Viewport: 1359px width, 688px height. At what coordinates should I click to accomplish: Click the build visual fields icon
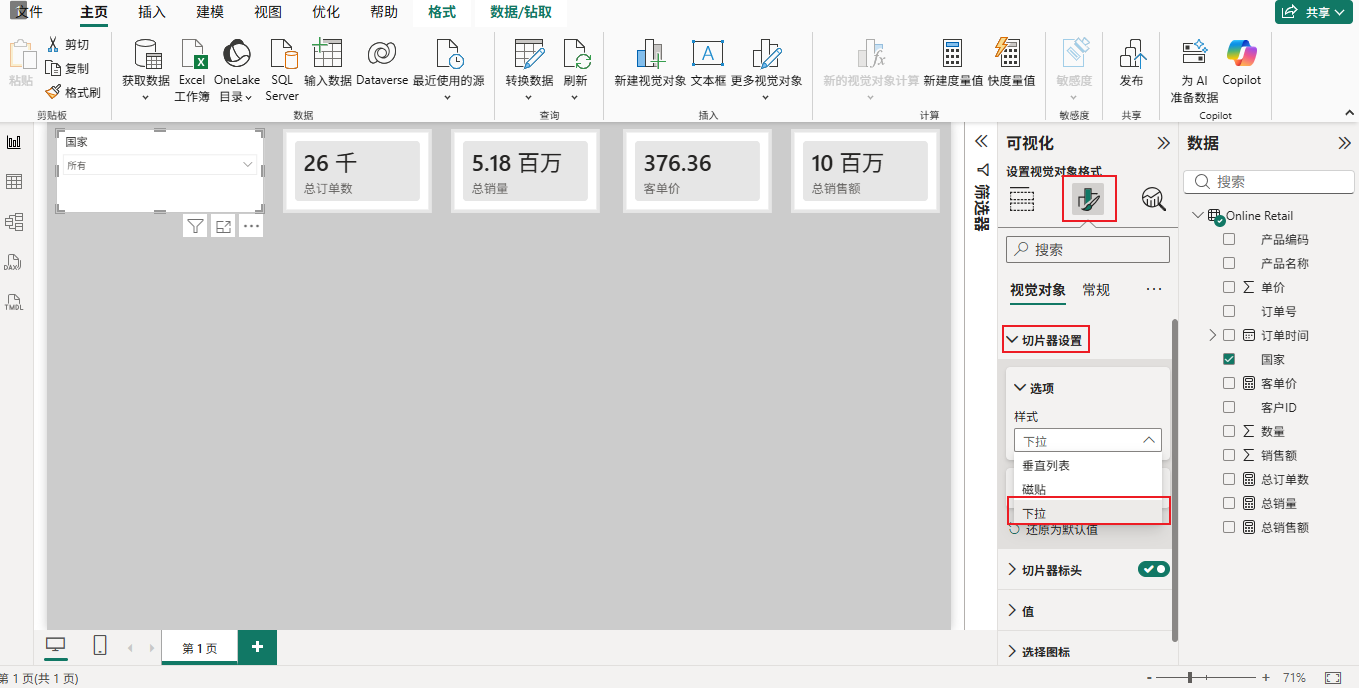tap(1021, 200)
